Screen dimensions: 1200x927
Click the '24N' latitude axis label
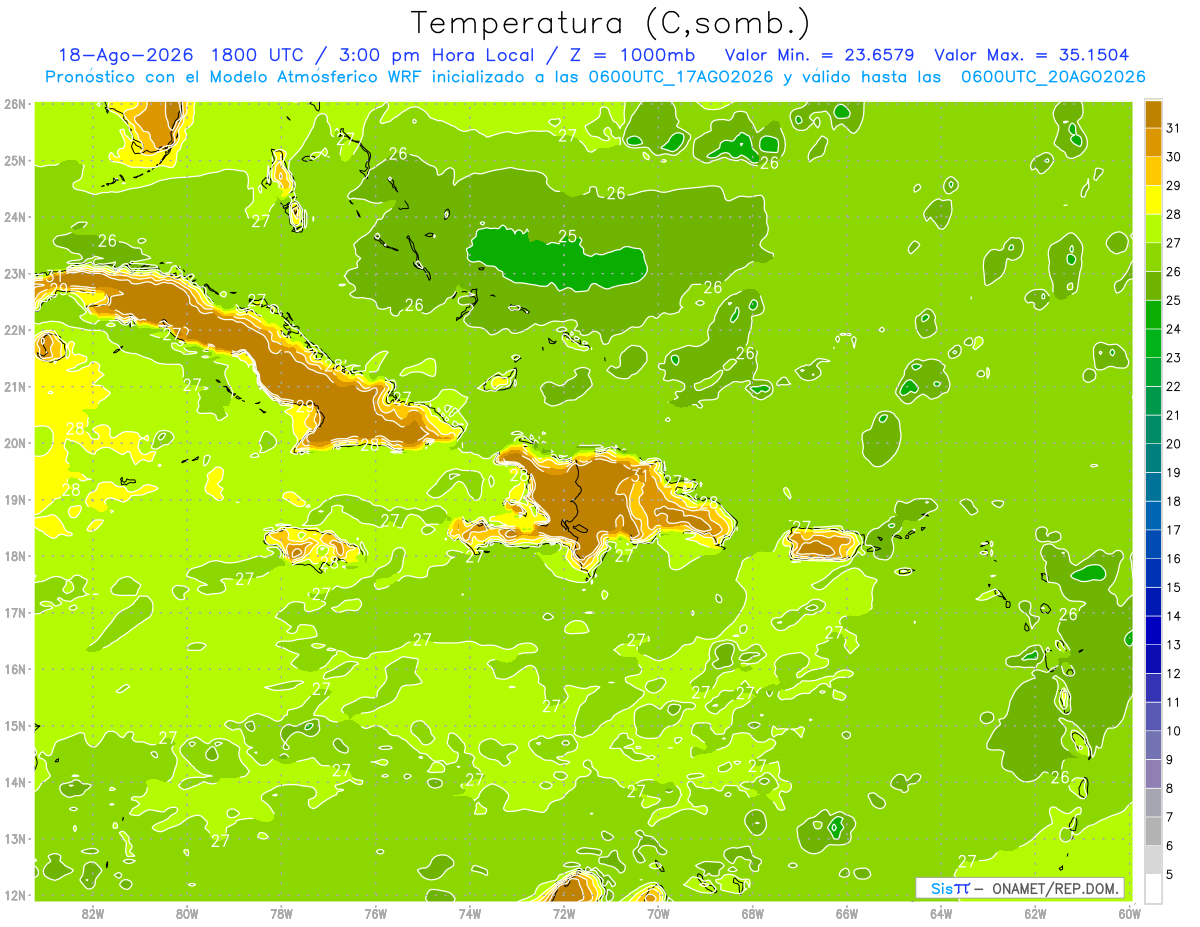point(15,217)
